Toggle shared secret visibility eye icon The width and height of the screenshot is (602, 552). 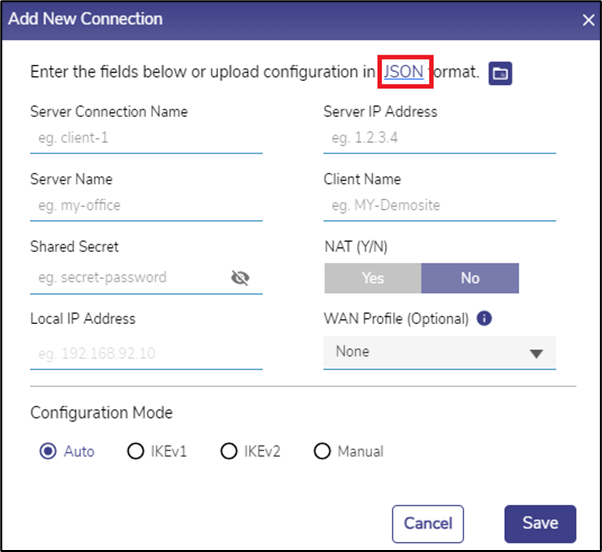[240, 278]
